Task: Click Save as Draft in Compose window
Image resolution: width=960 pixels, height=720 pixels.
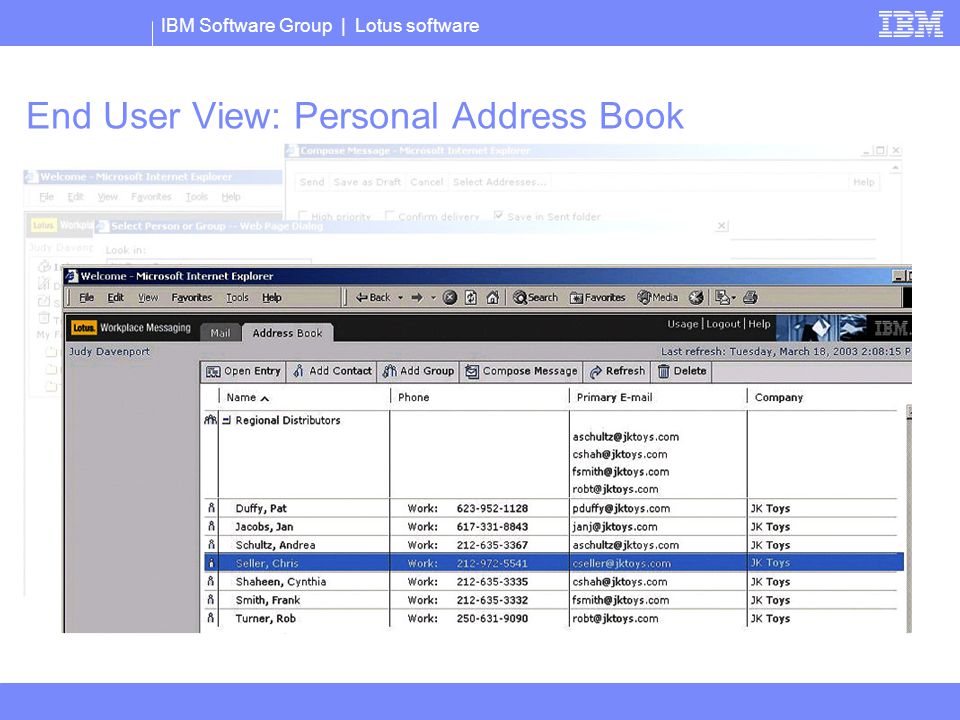Action: (367, 182)
